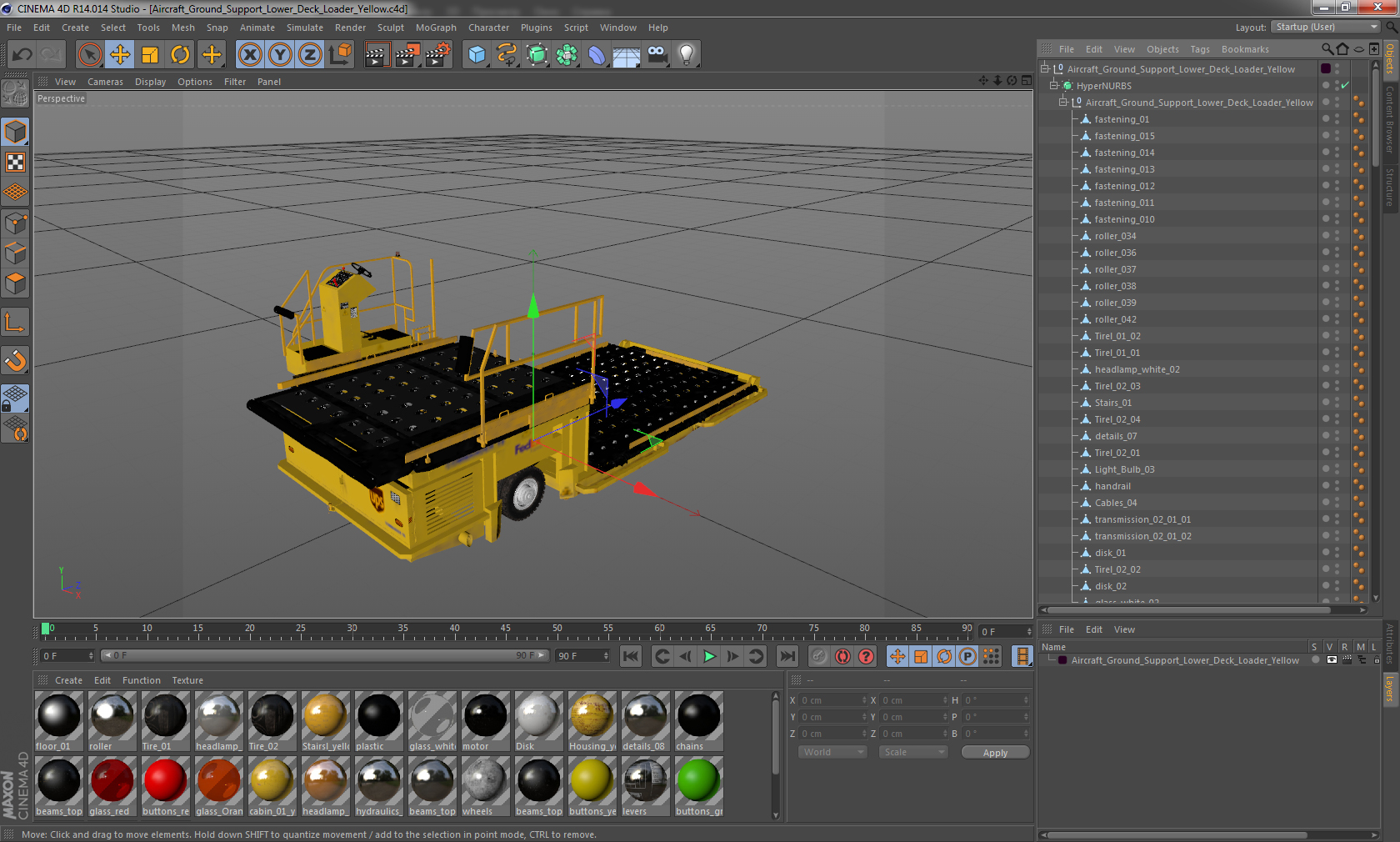This screenshot has height=842, width=1400.
Task: Add a Floor environment object
Action: pos(627,55)
